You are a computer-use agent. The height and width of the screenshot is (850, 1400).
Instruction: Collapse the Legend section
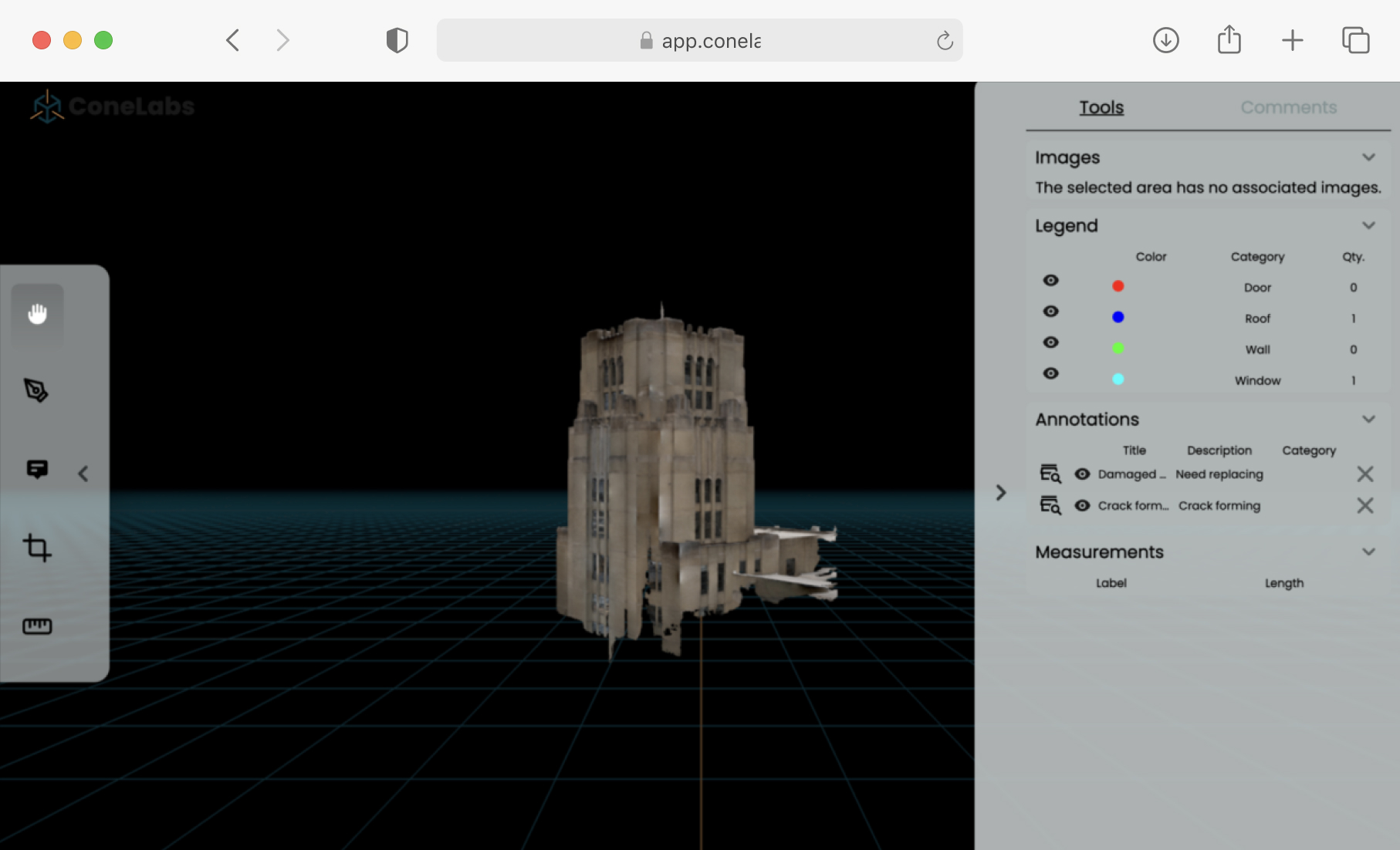[x=1368, y=226]
